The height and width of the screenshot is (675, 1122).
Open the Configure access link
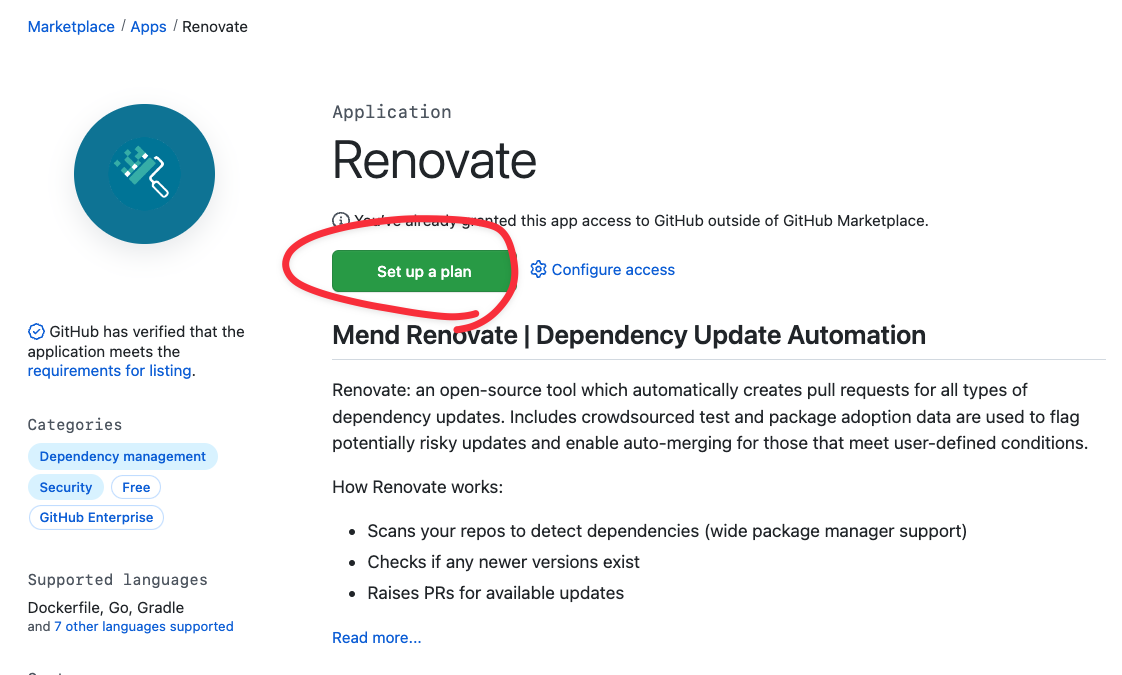pos(613,270)
